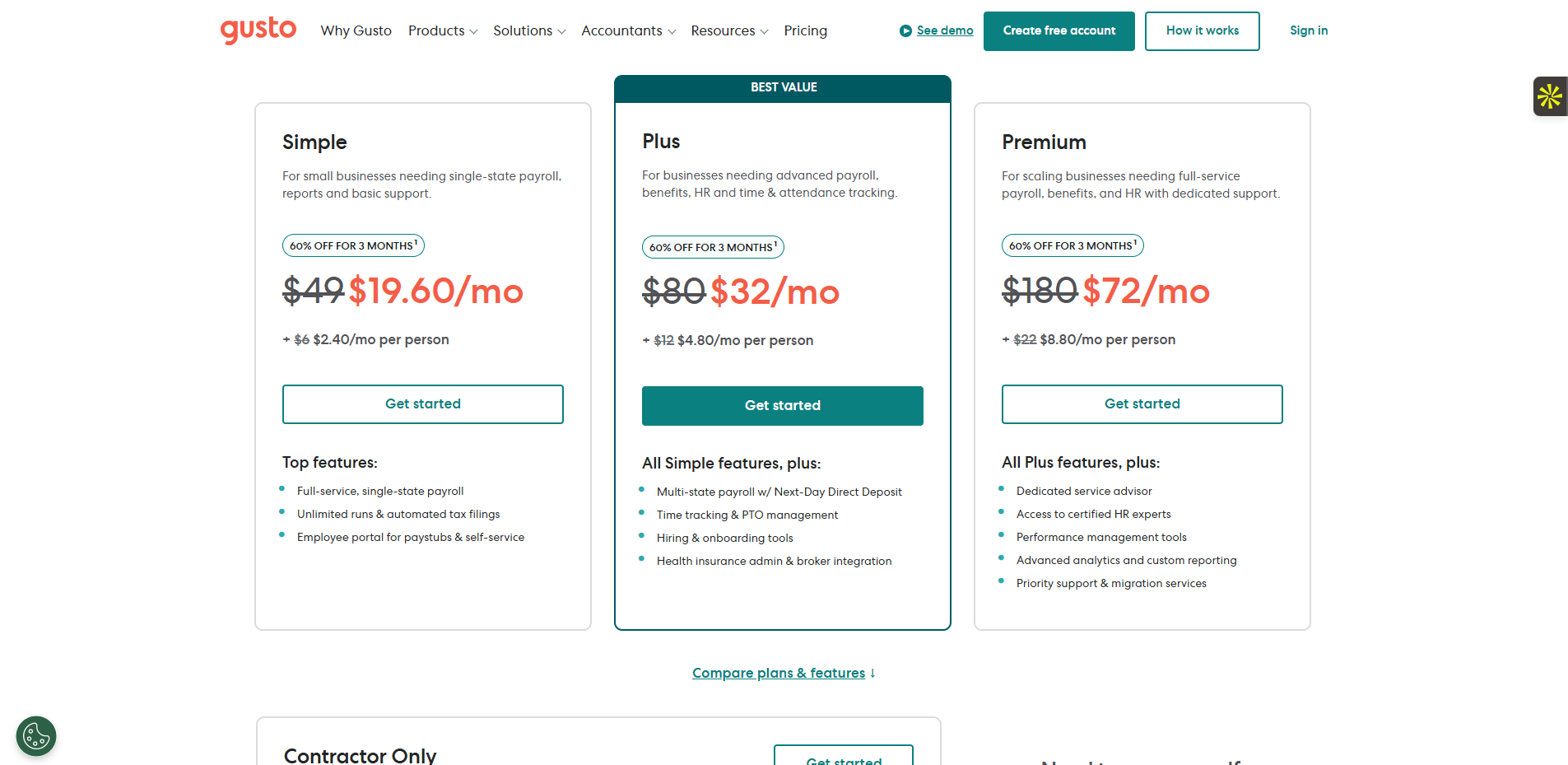Screen dimensions: 1568x765
Task: Open cookie preferences icon
Action: pos(36,735)
